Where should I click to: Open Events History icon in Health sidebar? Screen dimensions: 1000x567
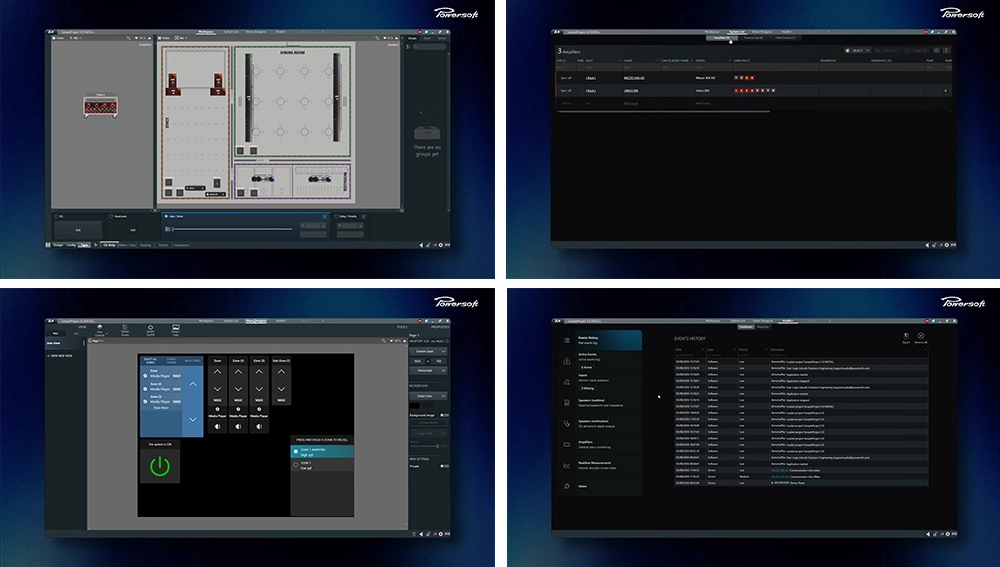pos(566,340)
